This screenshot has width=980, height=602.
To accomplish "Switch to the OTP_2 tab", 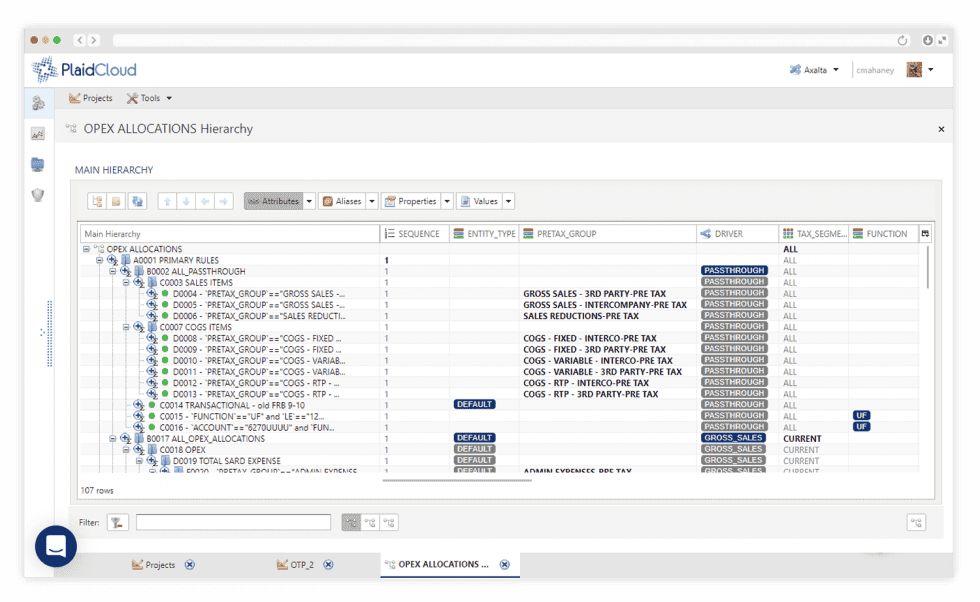I will tap(296, 564).
